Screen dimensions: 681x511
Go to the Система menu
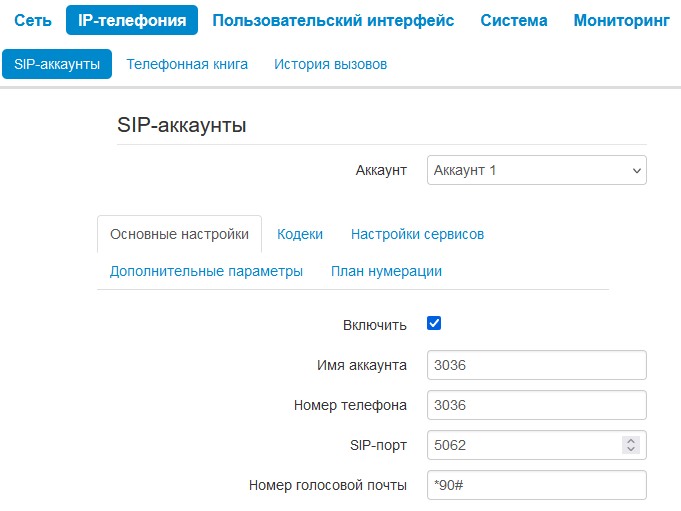pos(514,21)
